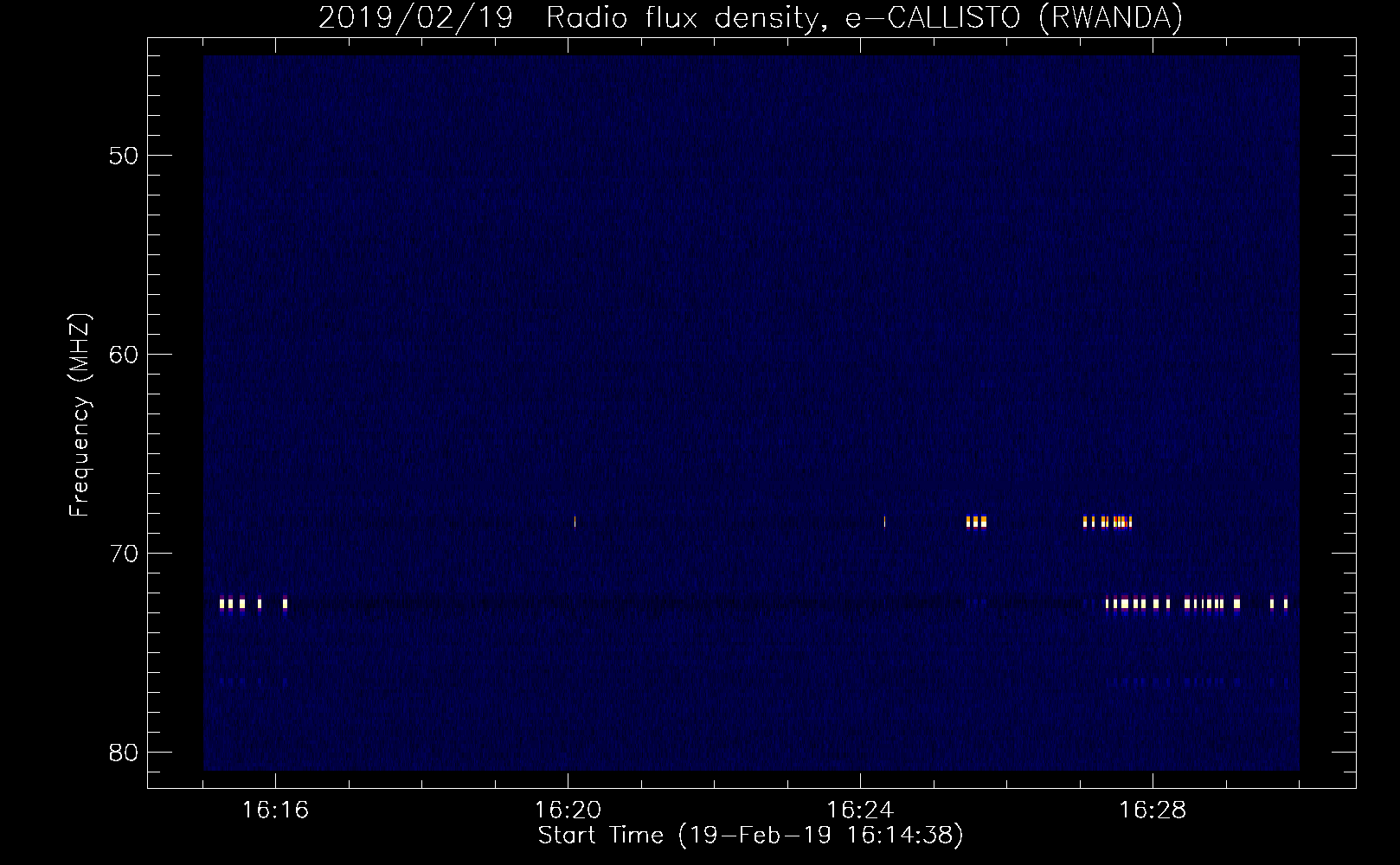1400x865 pixels.
Task: Click the 50 frequency tick label
Action: (124, 156)
